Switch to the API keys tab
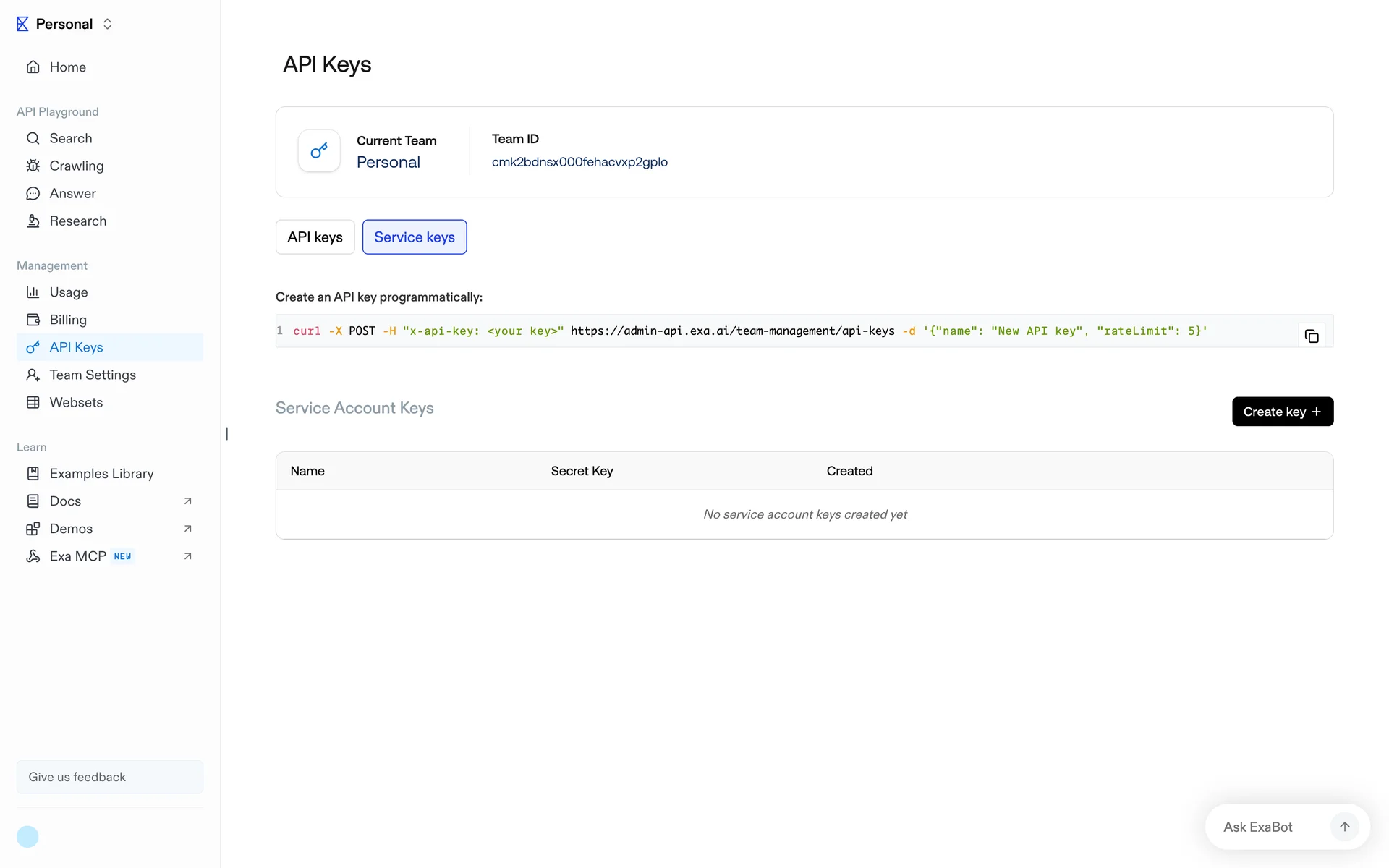The width and height of the screenshot is (1389, 868). click(315, 237)
